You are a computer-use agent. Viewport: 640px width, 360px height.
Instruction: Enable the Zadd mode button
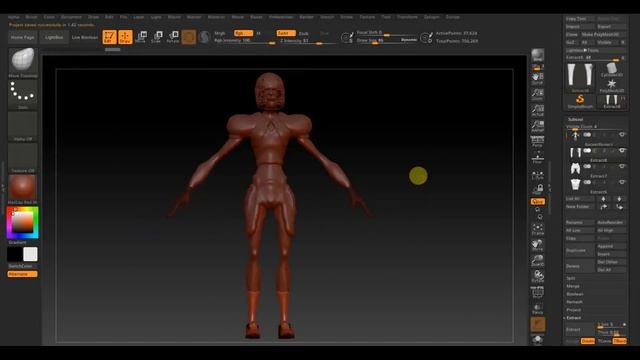286,33
